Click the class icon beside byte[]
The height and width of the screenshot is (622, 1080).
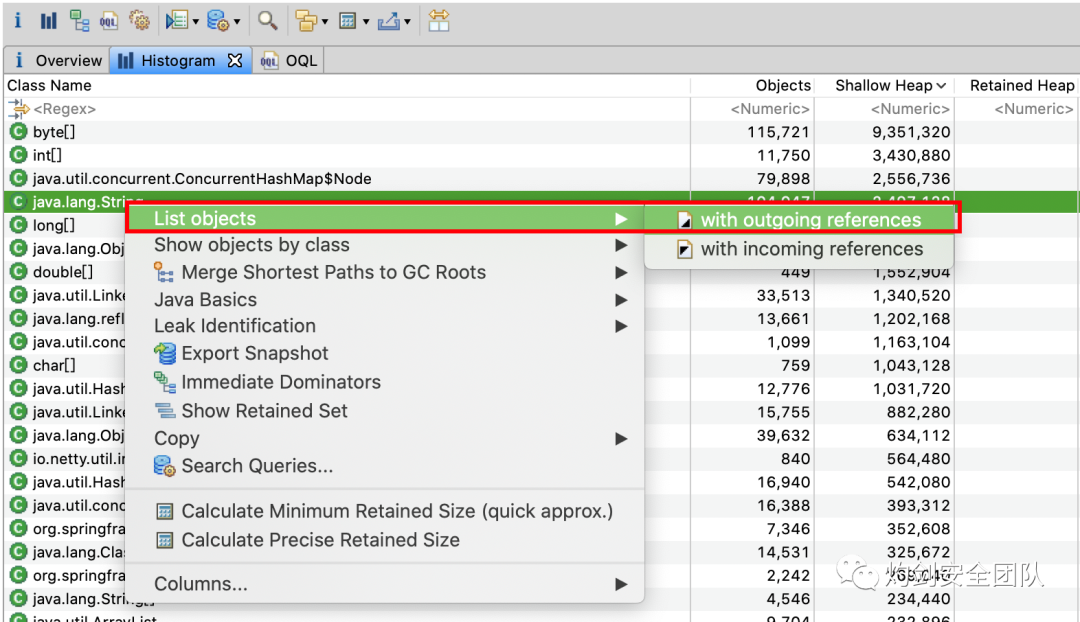click(x=18, y=132)
